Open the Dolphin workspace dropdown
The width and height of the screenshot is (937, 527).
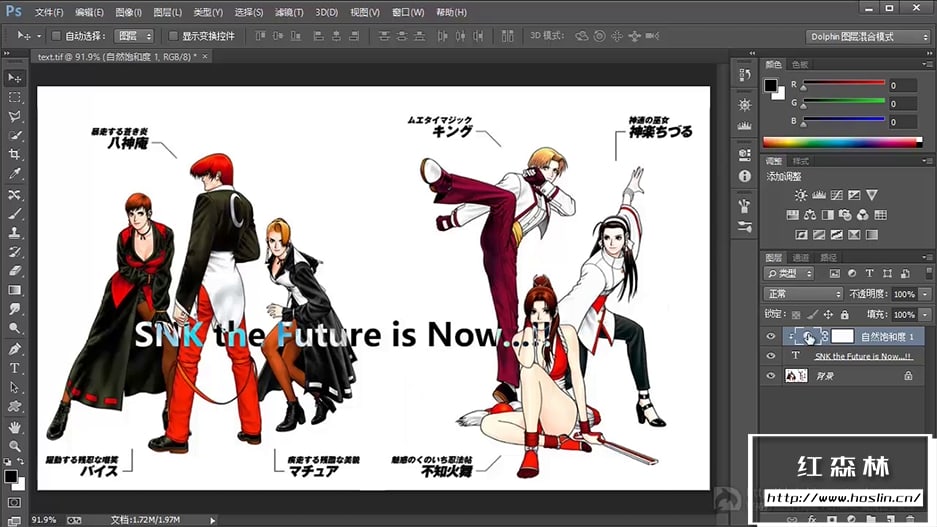point(868,36)
